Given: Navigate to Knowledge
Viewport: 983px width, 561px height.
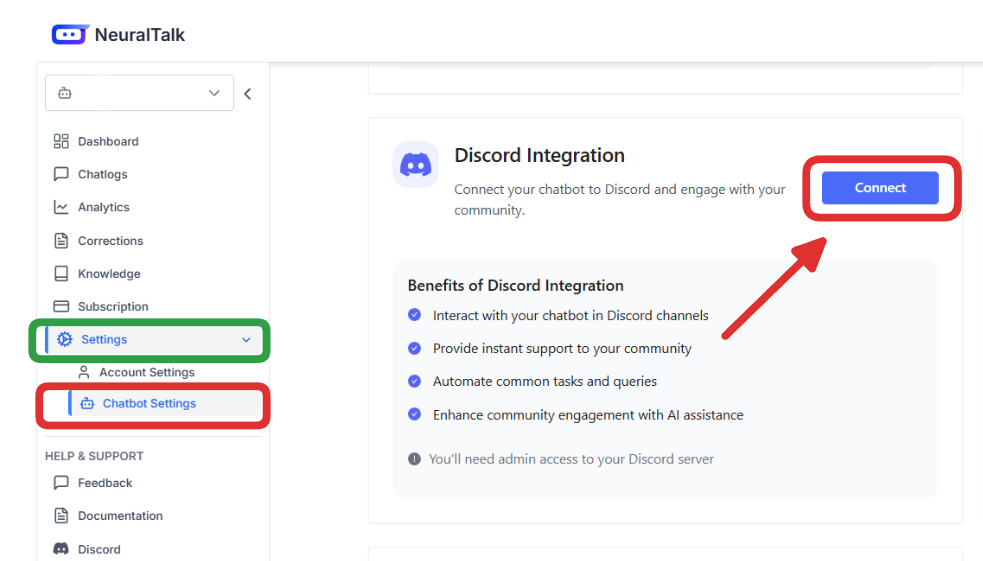Looking at the screenshot, I should click(109, 274).
